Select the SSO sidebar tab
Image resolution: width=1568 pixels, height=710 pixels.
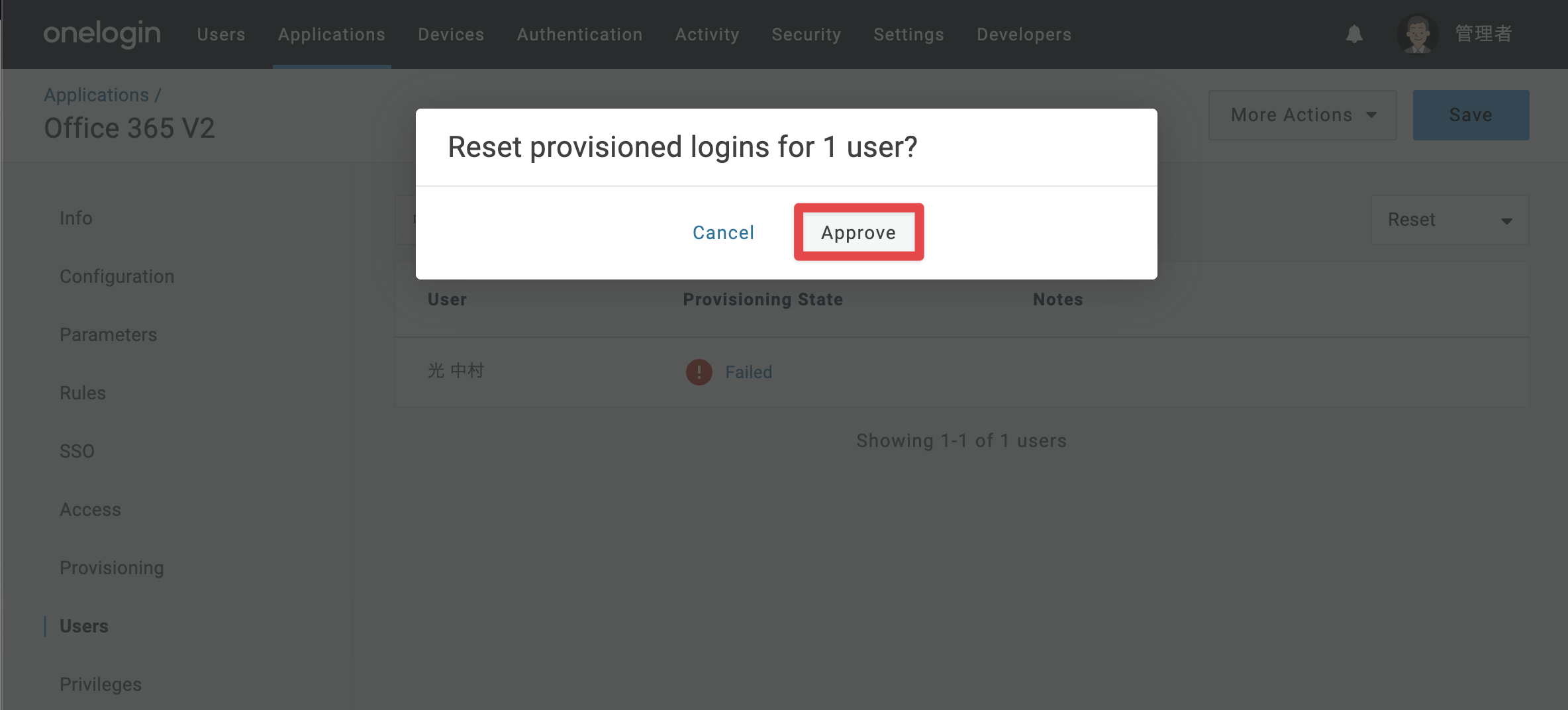point(77,451)
